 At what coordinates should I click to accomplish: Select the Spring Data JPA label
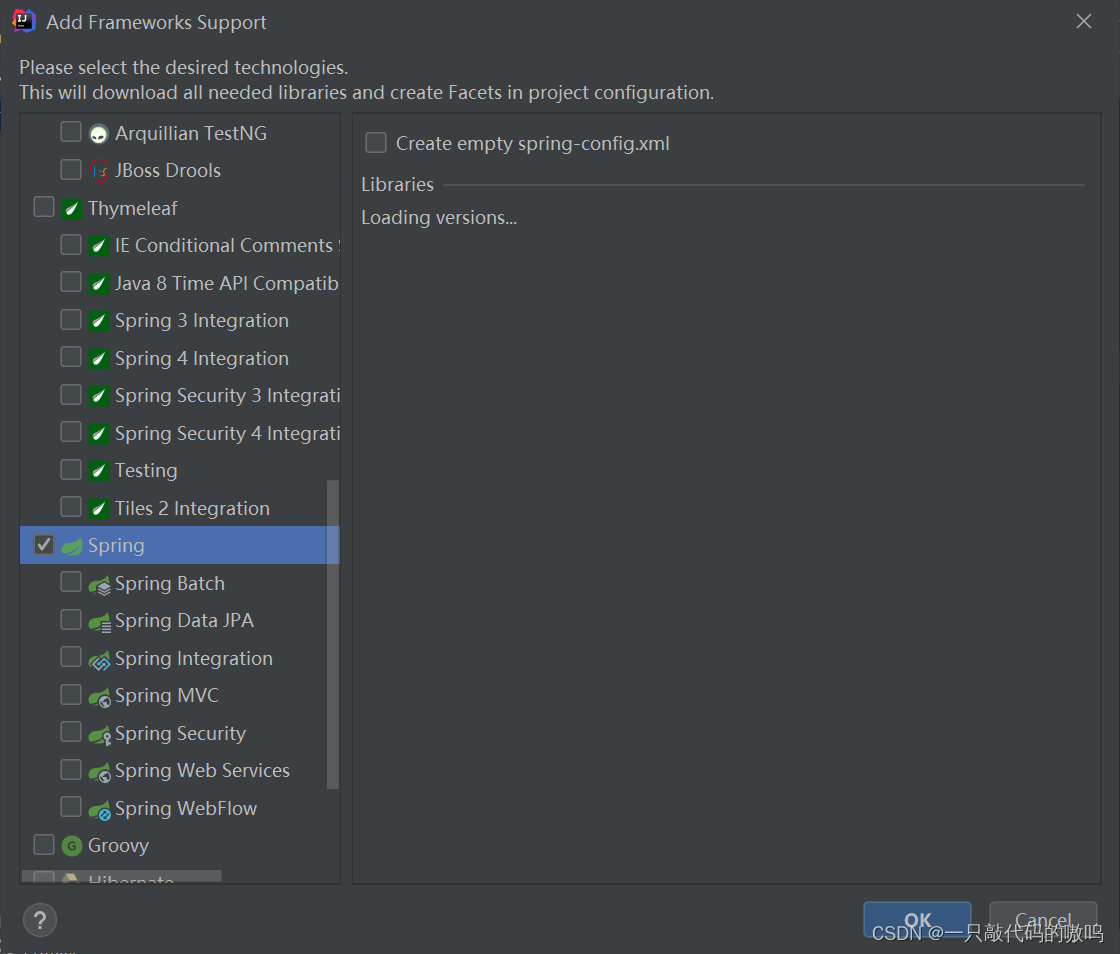[184, 621]
